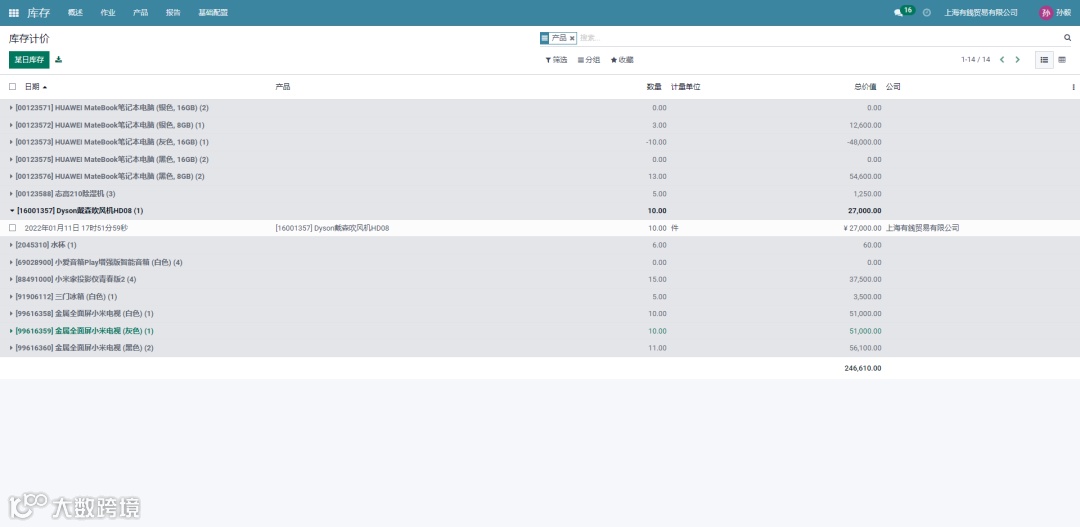Open the 报告 menu
The height and width of the screenshot is (527, 1080).
[x=174, y=12]
